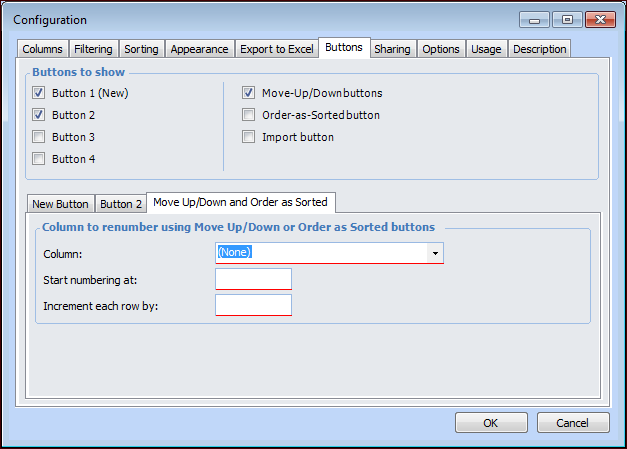Open the Filtering tab
The width and height of the screenshot is (627, 449).
tap(93, 49)
